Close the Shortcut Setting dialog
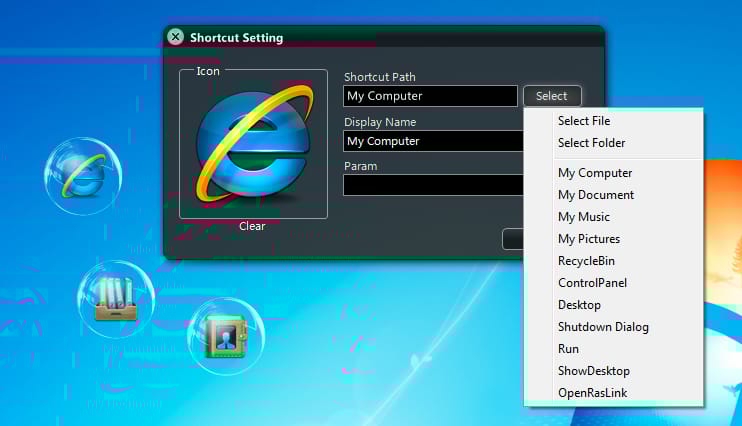Viewport: 742px width, 426px height. (x=176, y=37)
